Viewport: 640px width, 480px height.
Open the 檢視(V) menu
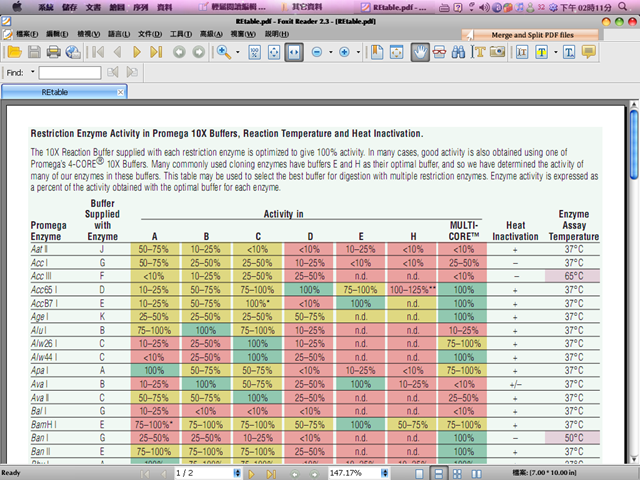(89, 34)
